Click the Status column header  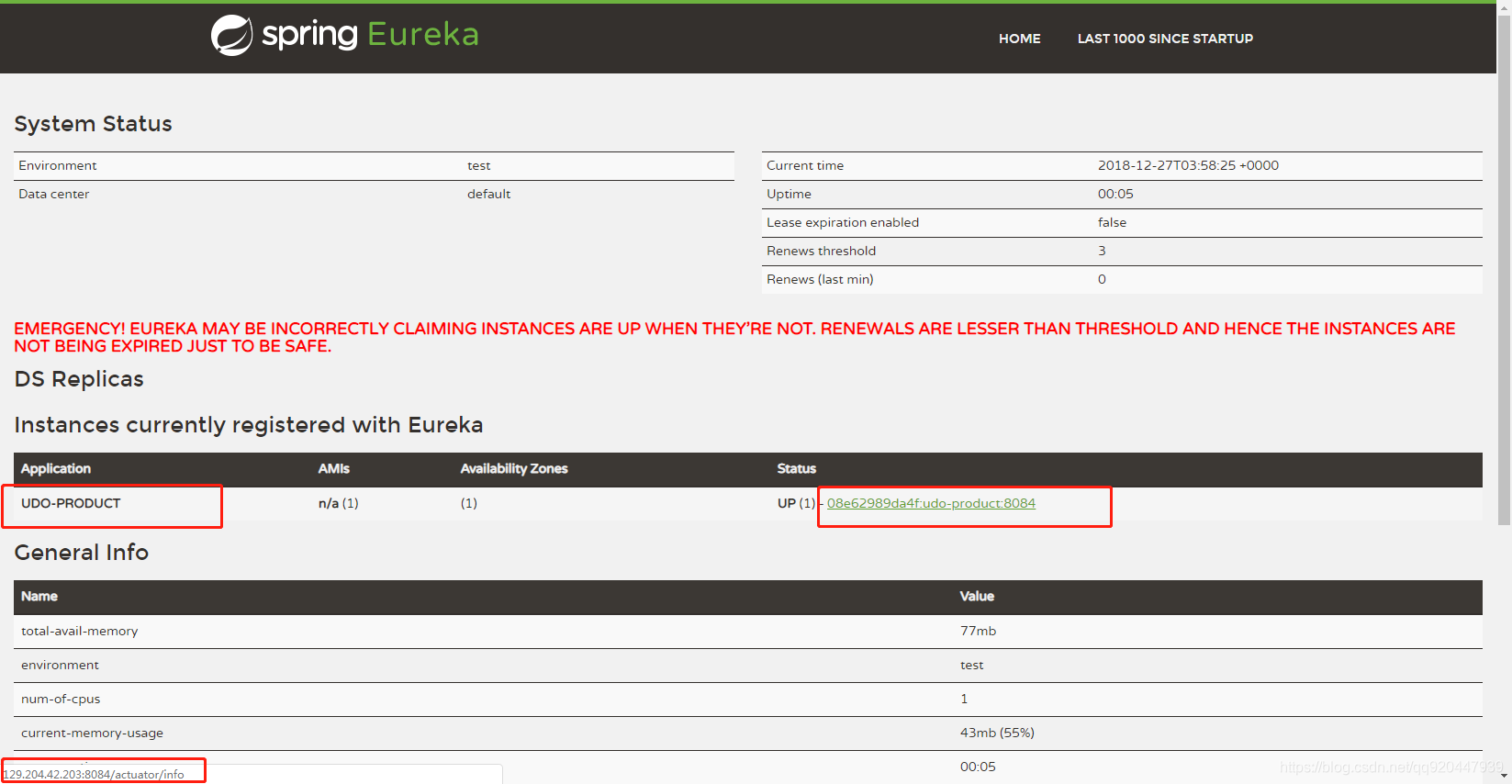(x=796, y=468)
